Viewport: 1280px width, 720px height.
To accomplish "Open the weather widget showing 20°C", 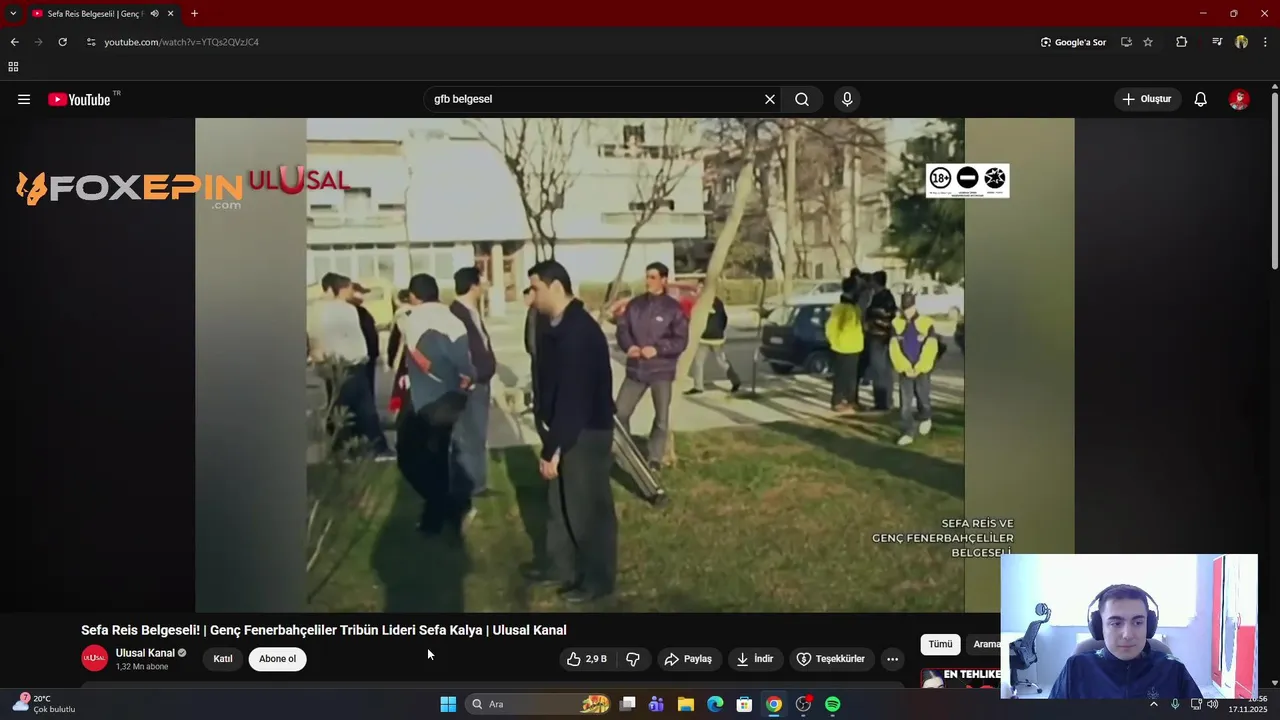I will pyautogui.click(x=43, y=704).
